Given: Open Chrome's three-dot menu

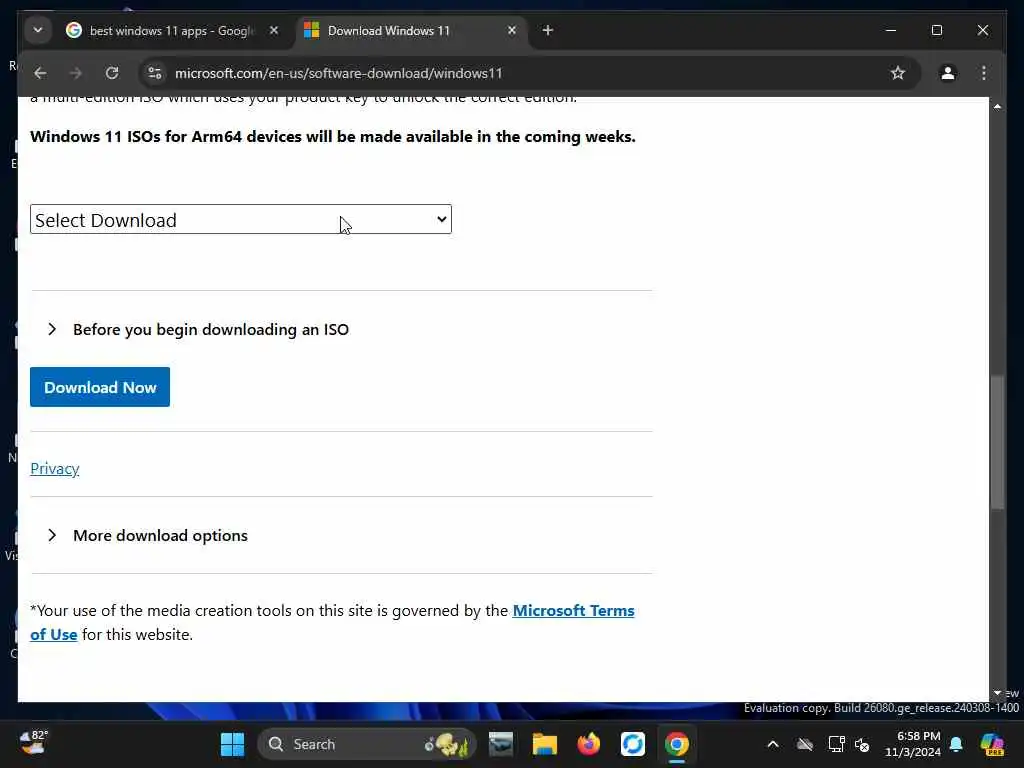Looking at the screenshot, I should 984,73.
